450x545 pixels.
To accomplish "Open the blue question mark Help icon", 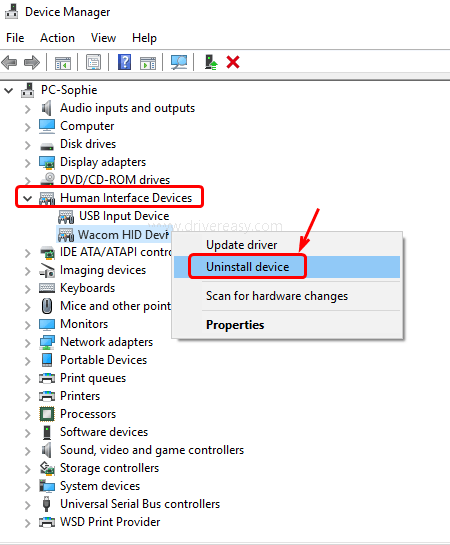I will coord(124,62).
